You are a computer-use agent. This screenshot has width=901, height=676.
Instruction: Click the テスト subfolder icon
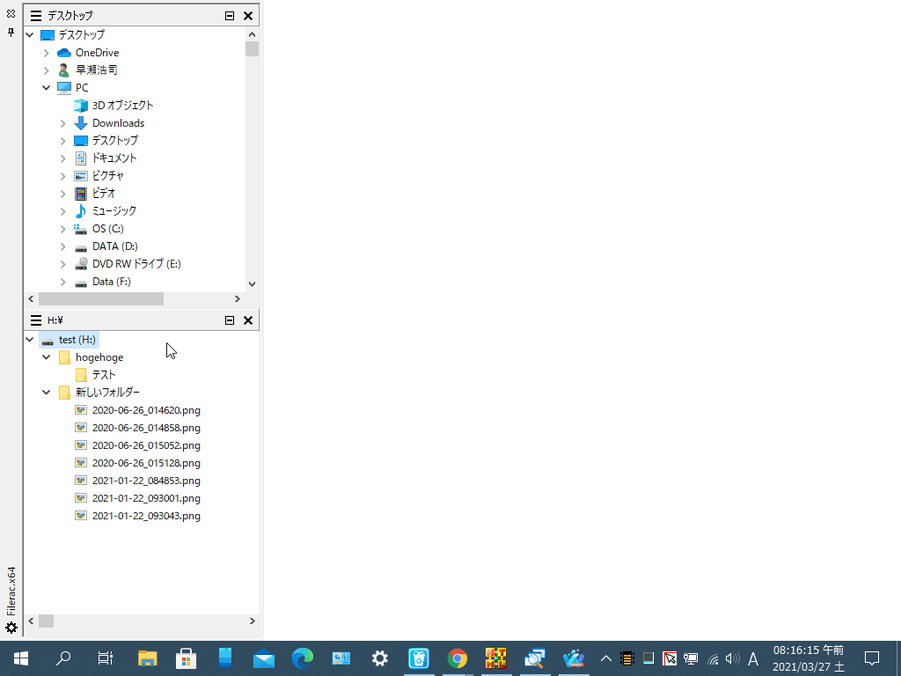coord(81,375)
